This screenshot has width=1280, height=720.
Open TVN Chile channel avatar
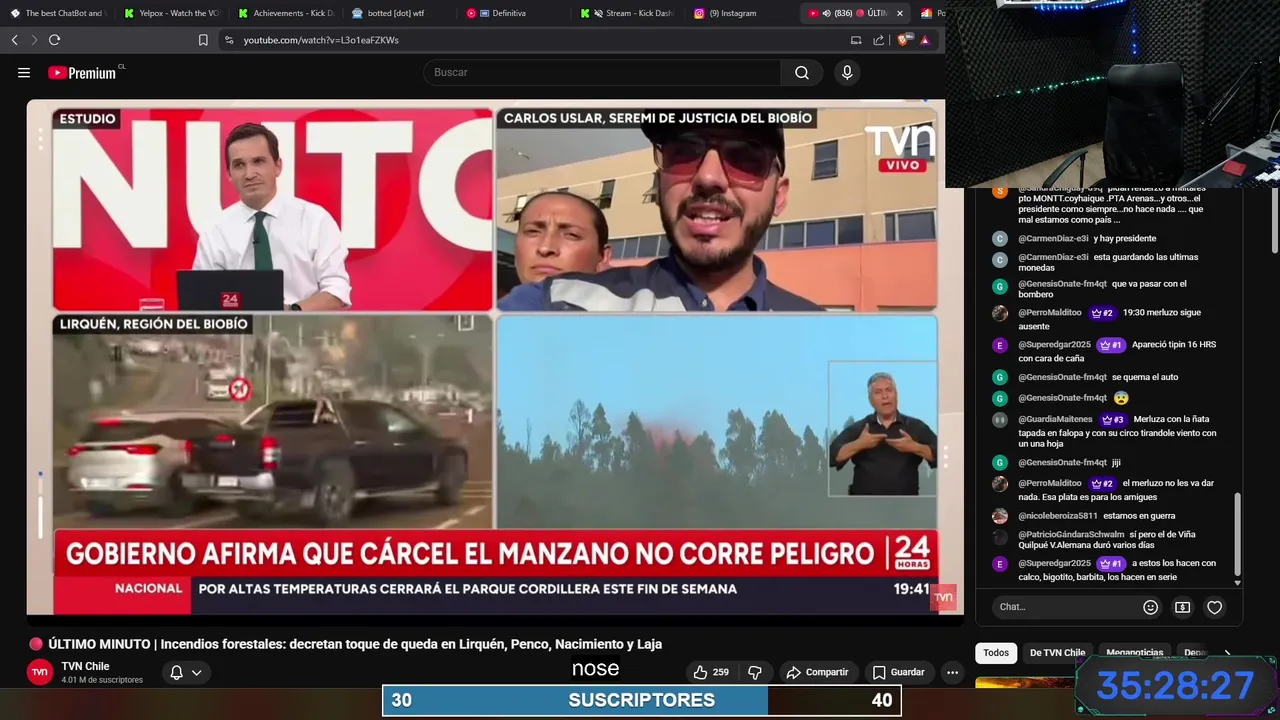click(x=39, y=672)
